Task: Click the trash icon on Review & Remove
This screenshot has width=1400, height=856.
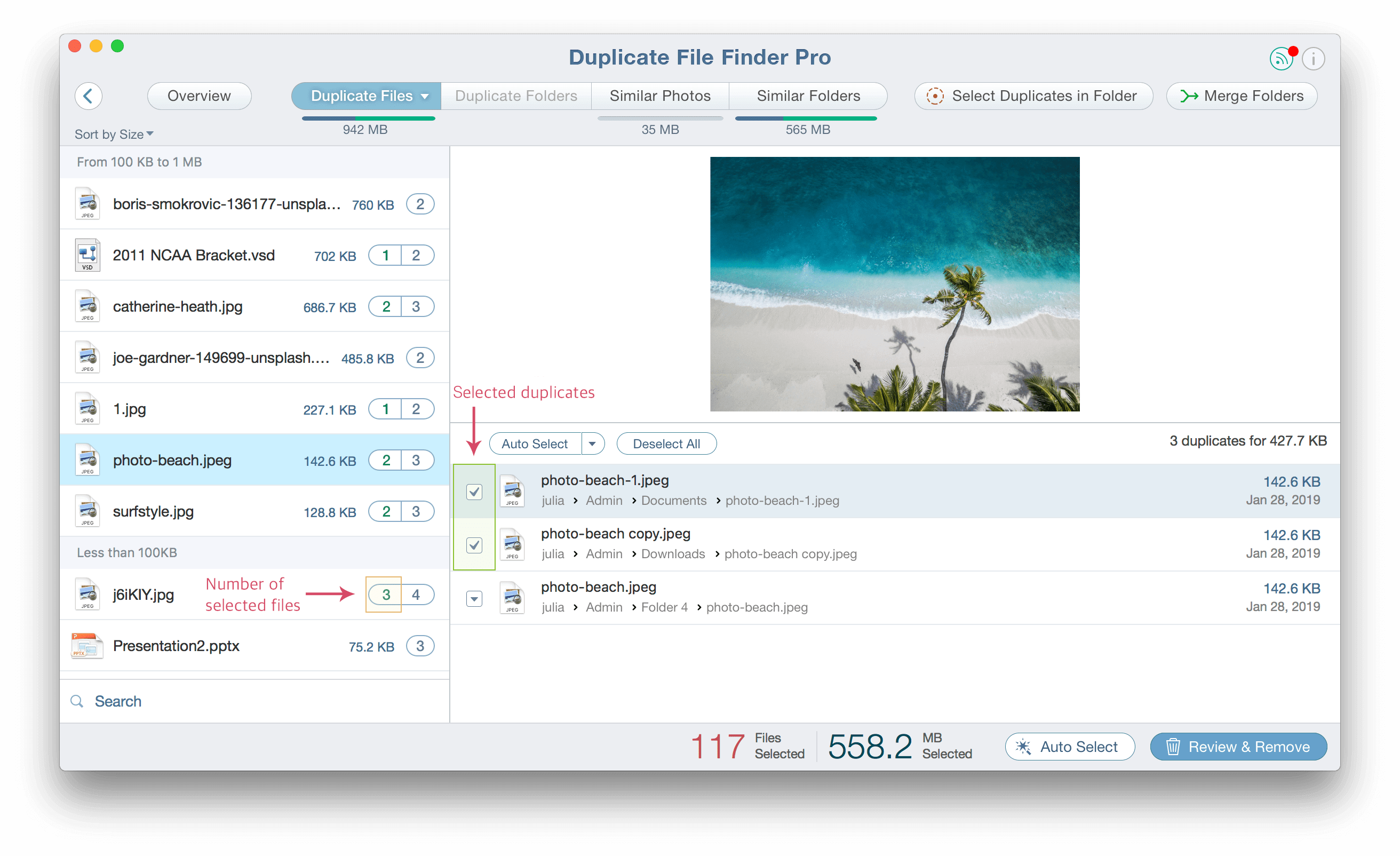Action: 1173,746
